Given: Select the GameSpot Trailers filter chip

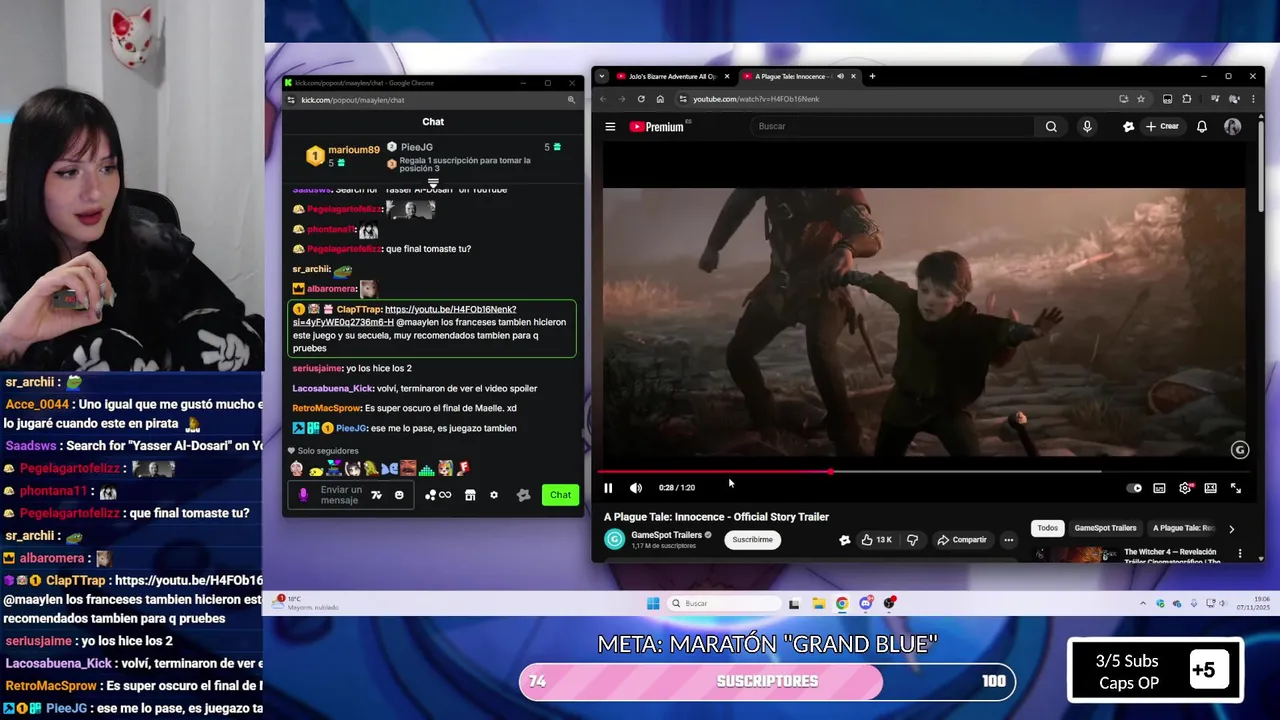Looking at the screenshot, I should pyautogui.click(x=1105, y=528).
